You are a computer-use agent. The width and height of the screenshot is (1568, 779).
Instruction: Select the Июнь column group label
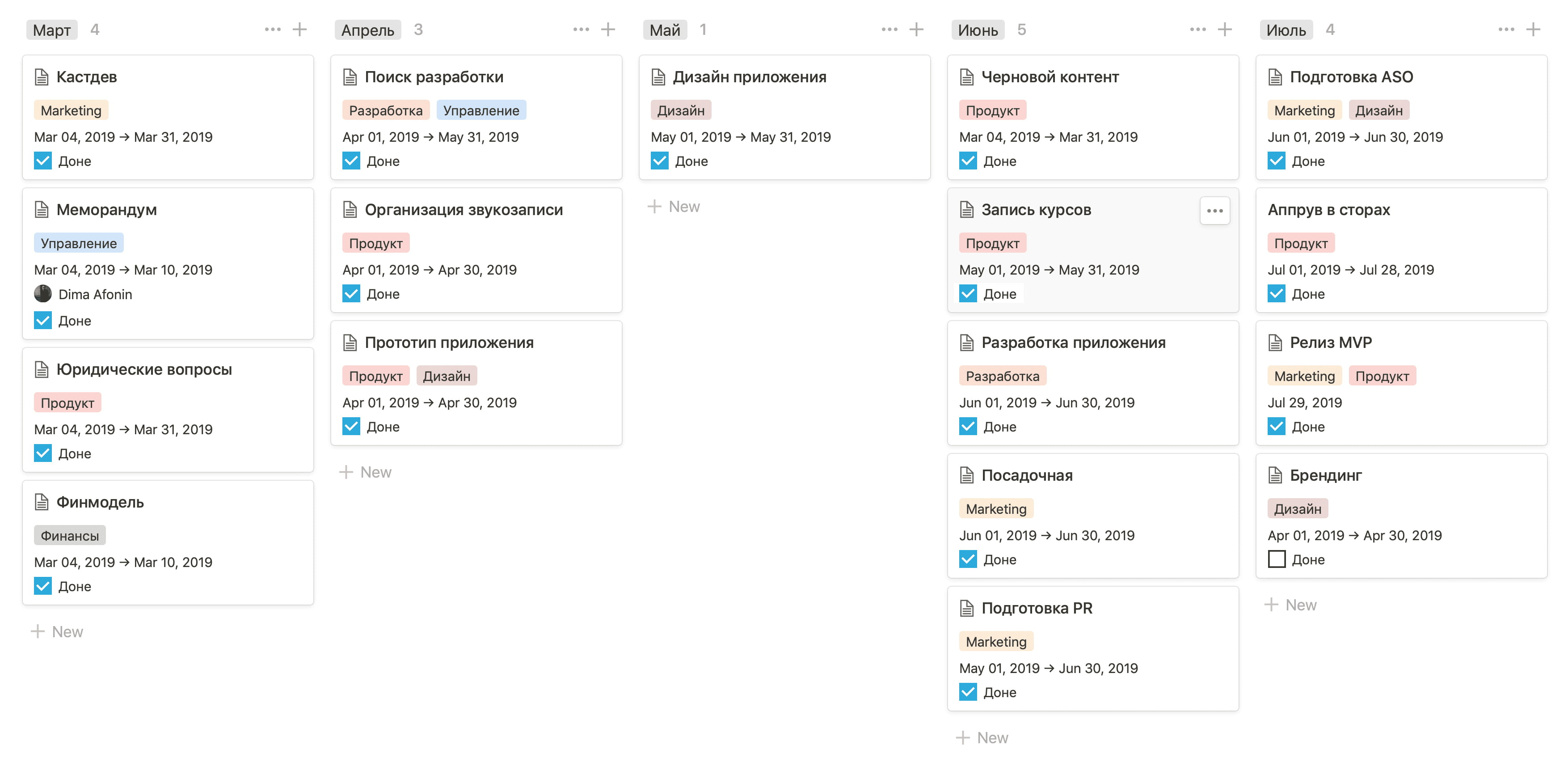pyautogui.click(x=978, y=30)
